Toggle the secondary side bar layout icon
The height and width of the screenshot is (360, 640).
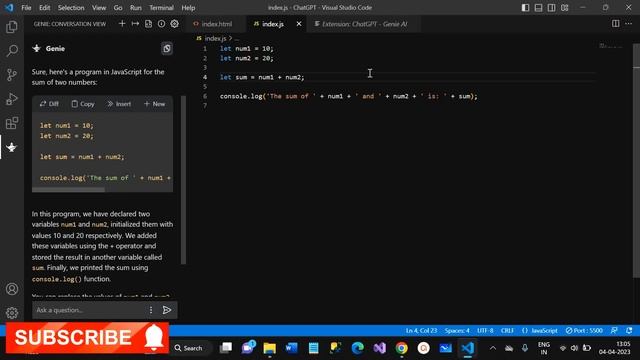(x=551, y=8)
